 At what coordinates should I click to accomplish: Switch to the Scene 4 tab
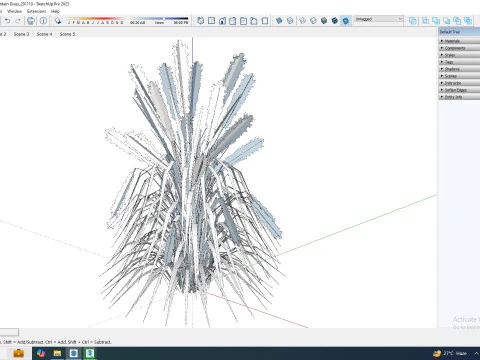click(44, 34)
